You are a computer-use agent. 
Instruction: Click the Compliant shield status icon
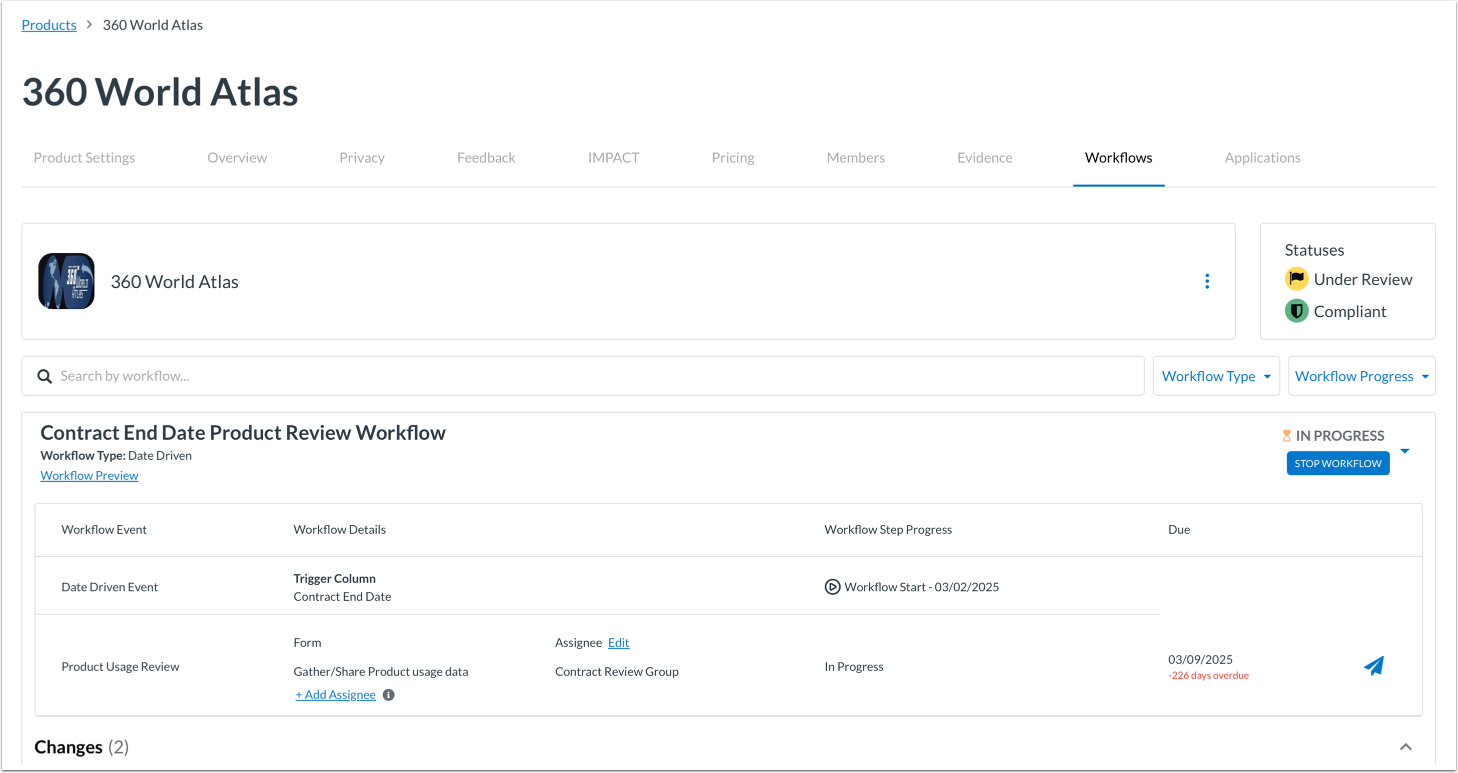[x=1296, y=311]
